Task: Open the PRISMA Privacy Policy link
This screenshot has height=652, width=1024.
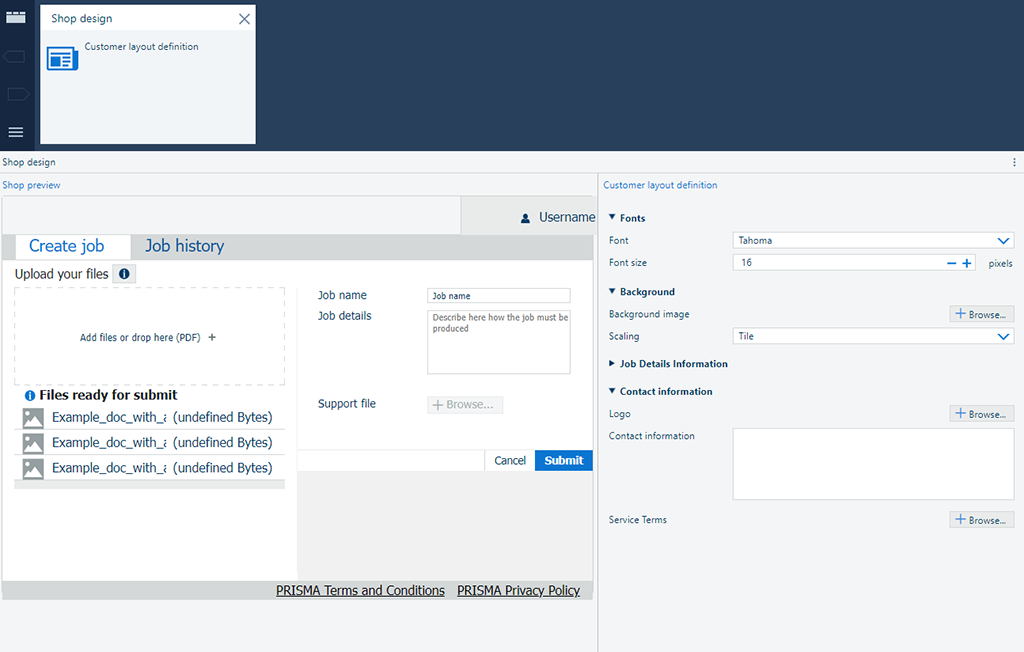Action: (518, 591)
